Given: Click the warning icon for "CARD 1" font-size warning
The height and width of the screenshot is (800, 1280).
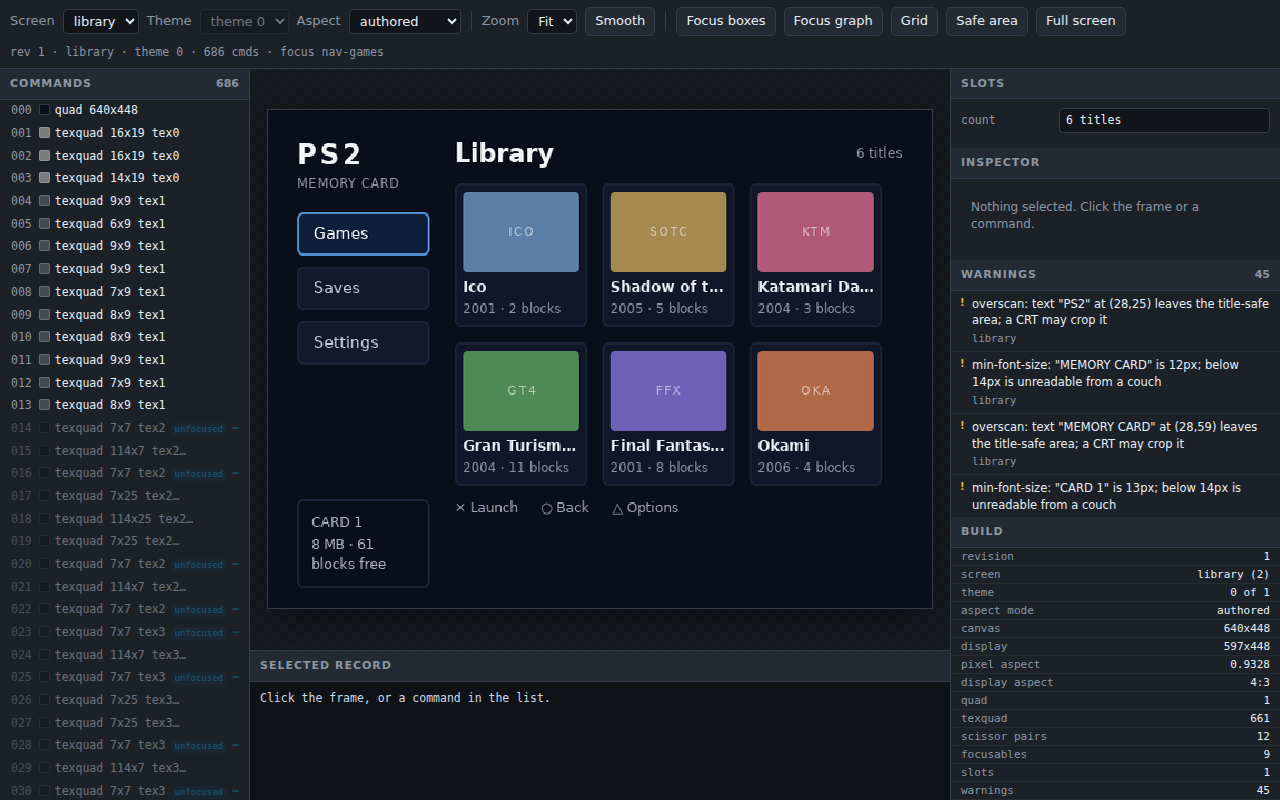Looking at the screenshot, I should click(963, 488).
